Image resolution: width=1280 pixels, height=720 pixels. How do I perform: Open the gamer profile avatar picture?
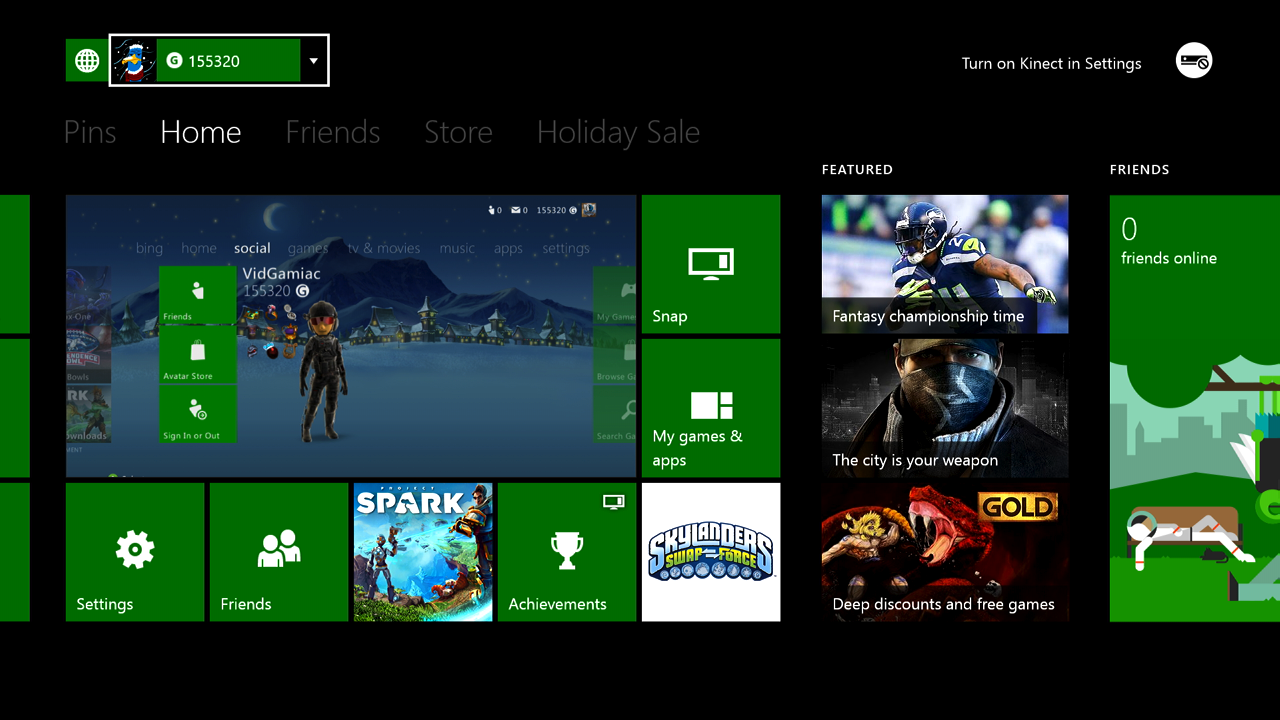[134, 61]
